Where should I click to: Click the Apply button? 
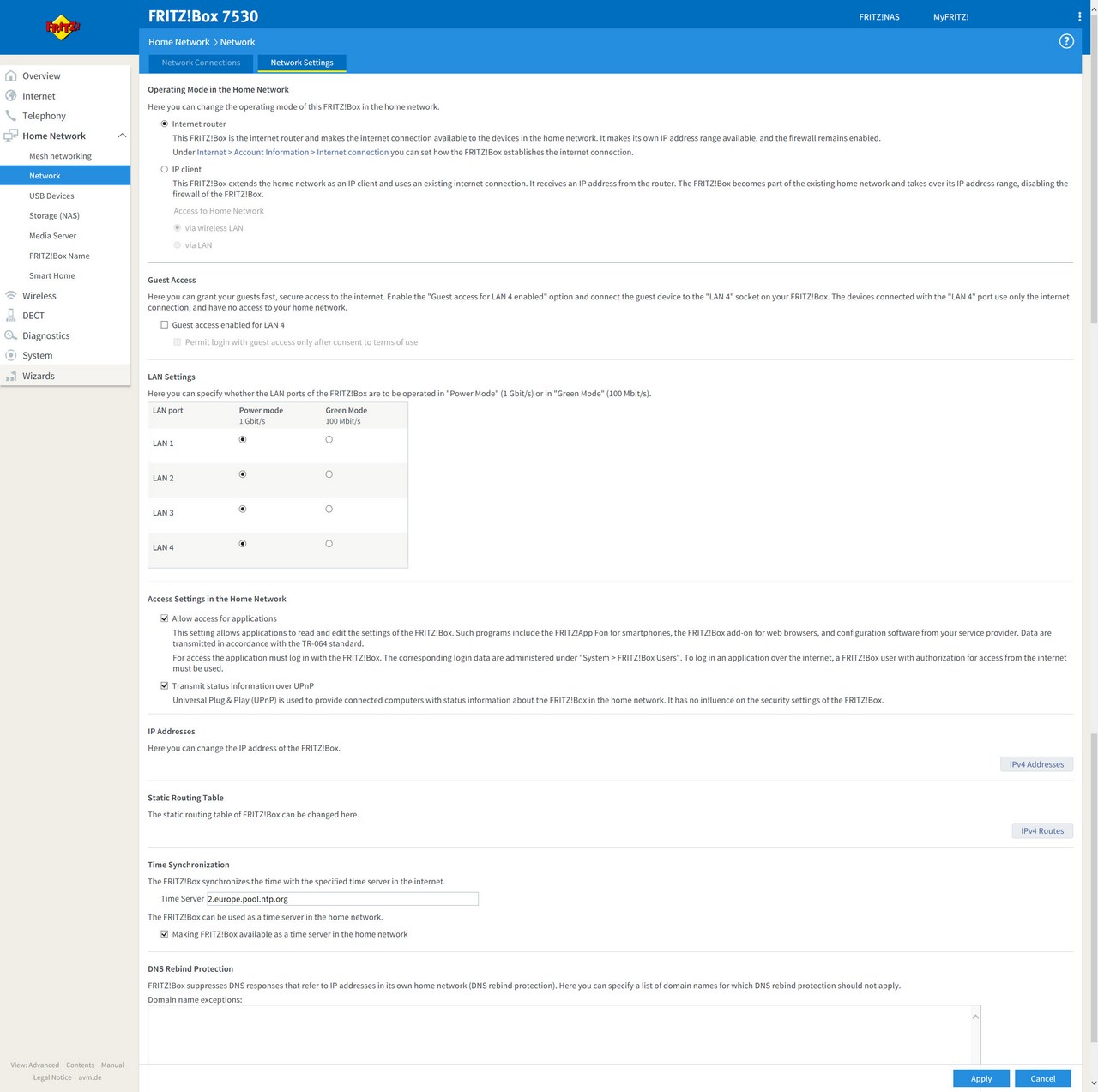tap(981, 1078)
